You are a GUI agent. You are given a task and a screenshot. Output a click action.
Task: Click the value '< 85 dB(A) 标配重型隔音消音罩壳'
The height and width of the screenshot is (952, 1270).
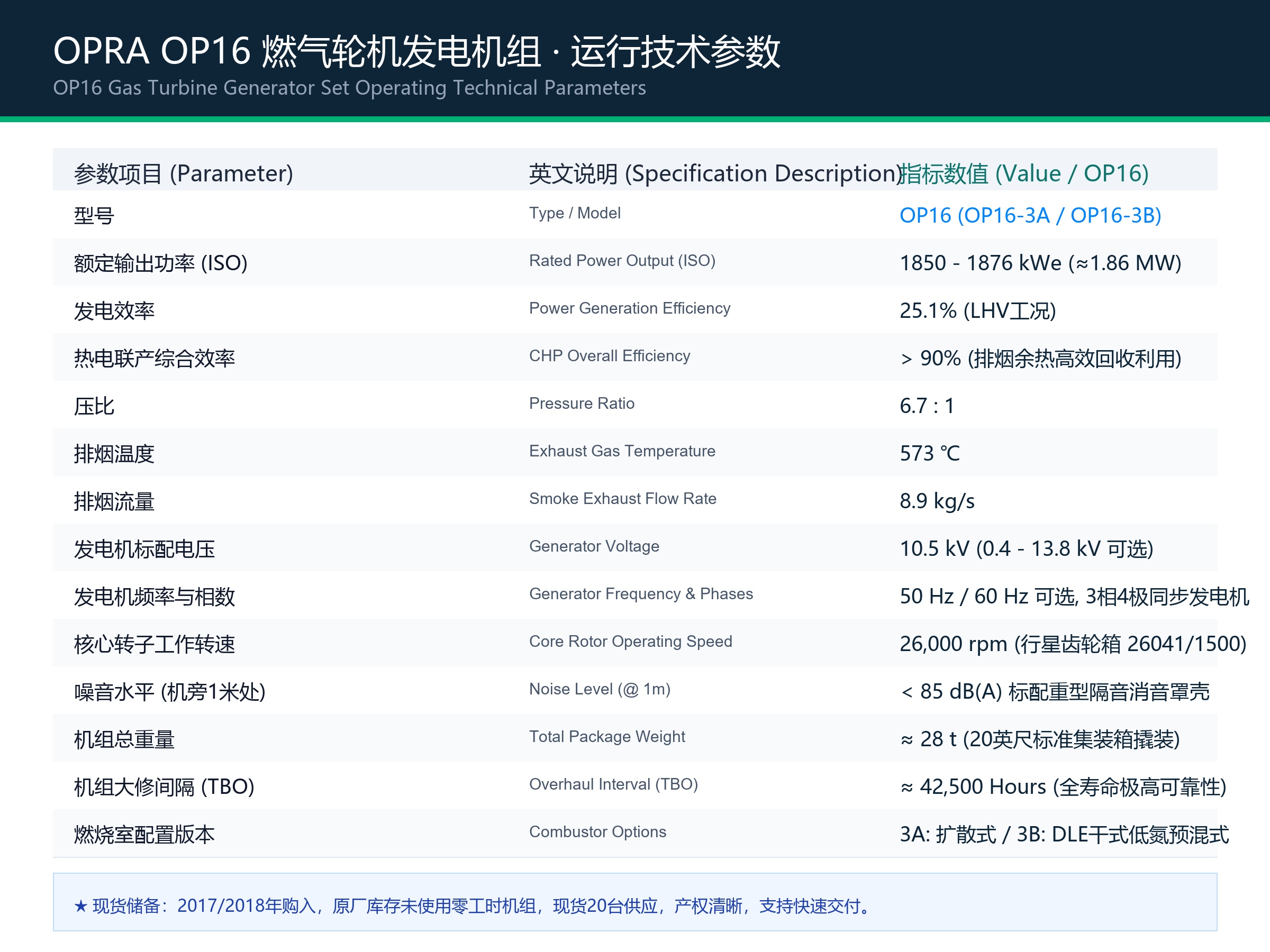pyautogui.click(x=1055, y=691)
